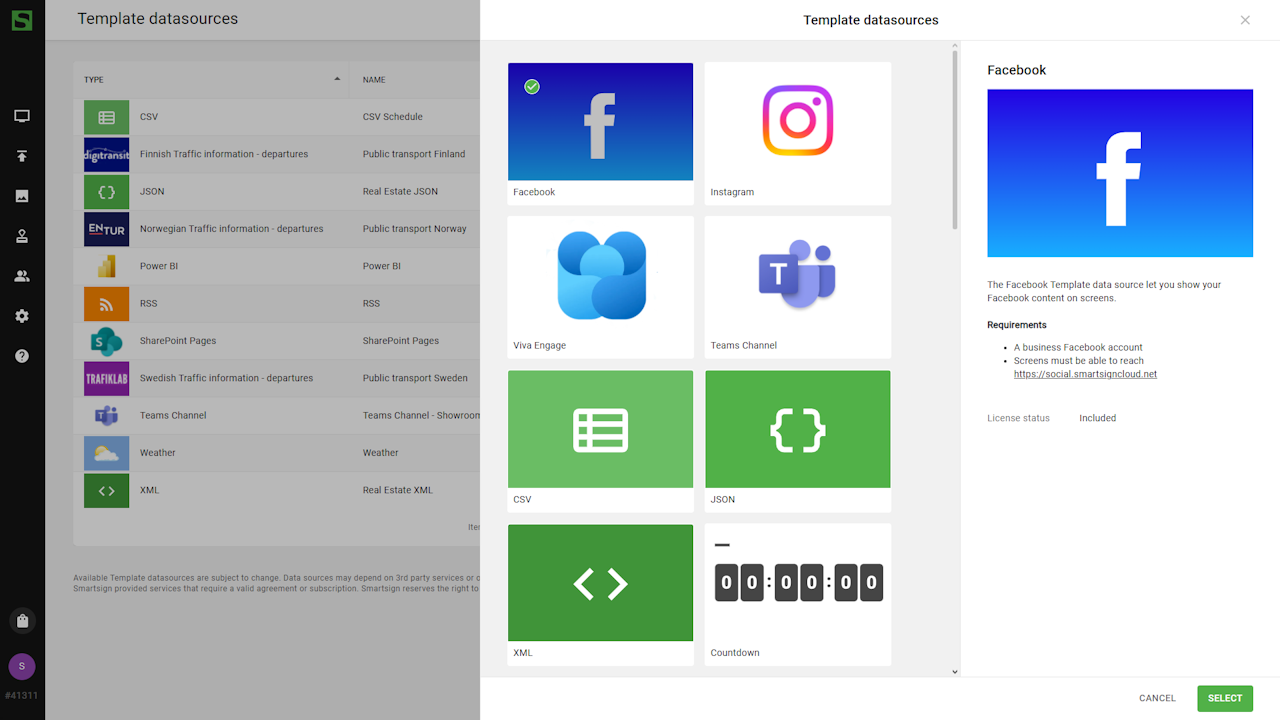Click the help question mark icon
This screenshot has width=1280, height=720.
coord(22,356)
